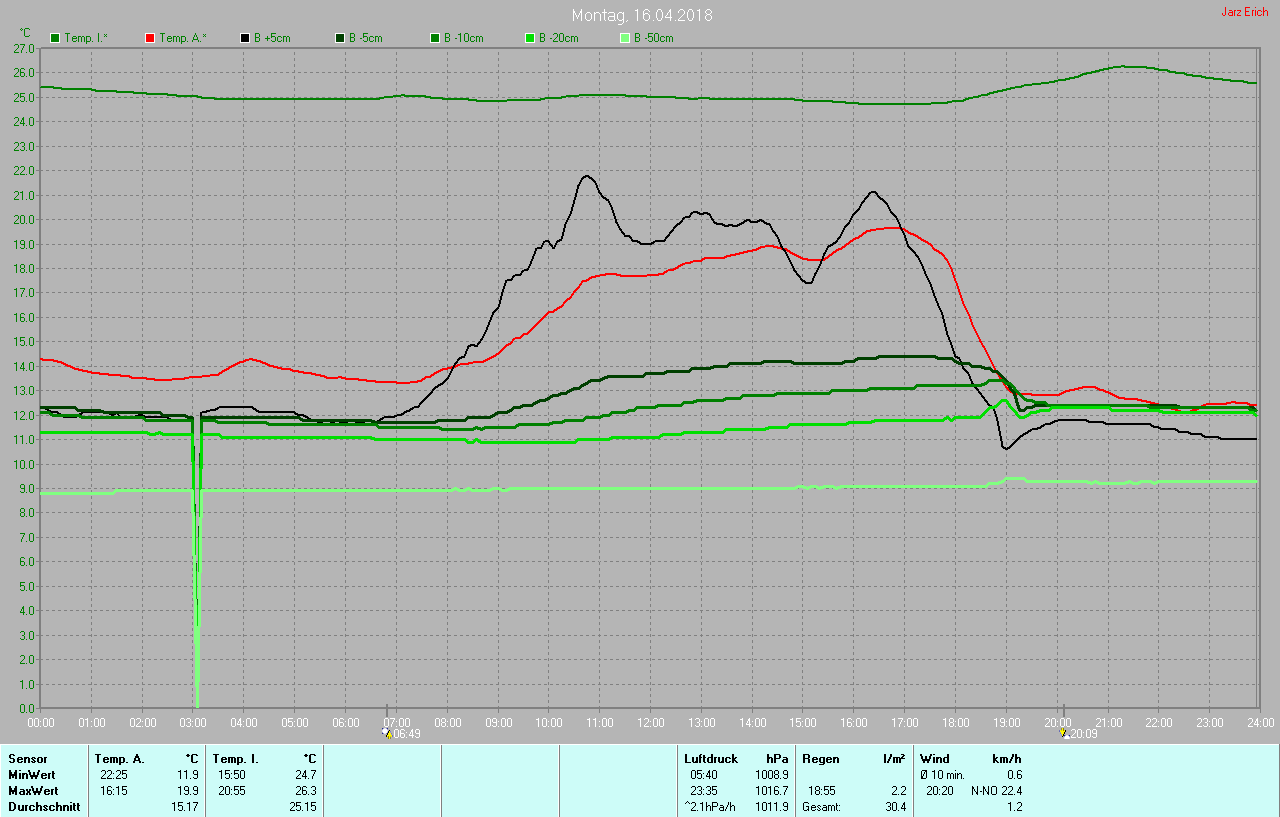This screenshot has width=1280, height=817.
Task: Click the Temp. I. minimum value '24.7'
Action: 305,775
